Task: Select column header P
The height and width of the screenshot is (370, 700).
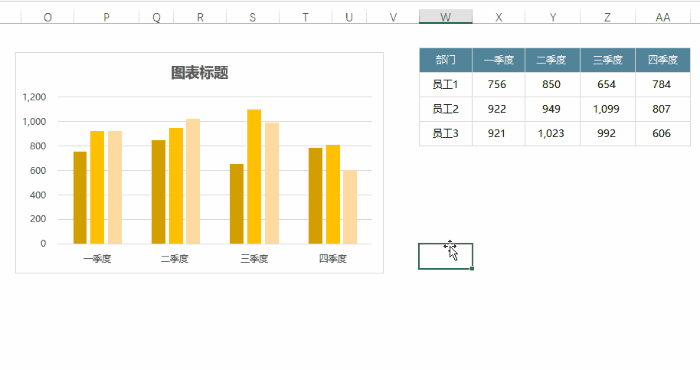Action: coord(106,17)
